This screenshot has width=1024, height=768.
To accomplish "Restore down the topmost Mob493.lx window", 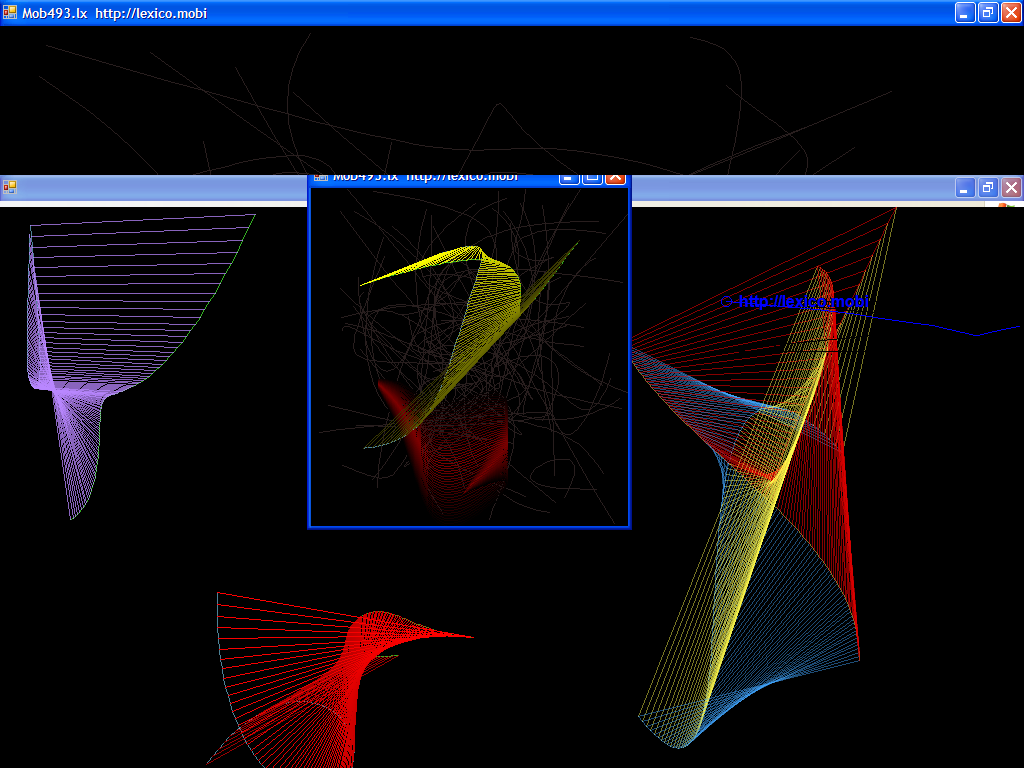I will [988, 13].
